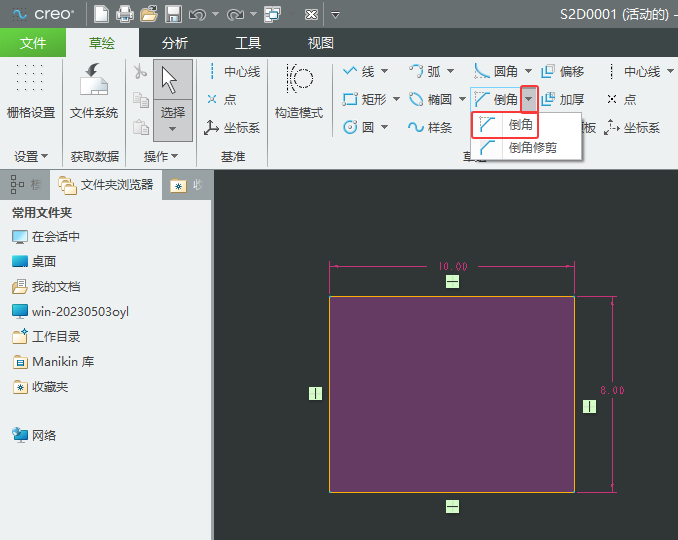This screenshot has width=678, height=540.
Task: Switch to the 工具 tab
Action: pyautogui.click(x=248, y=43)
